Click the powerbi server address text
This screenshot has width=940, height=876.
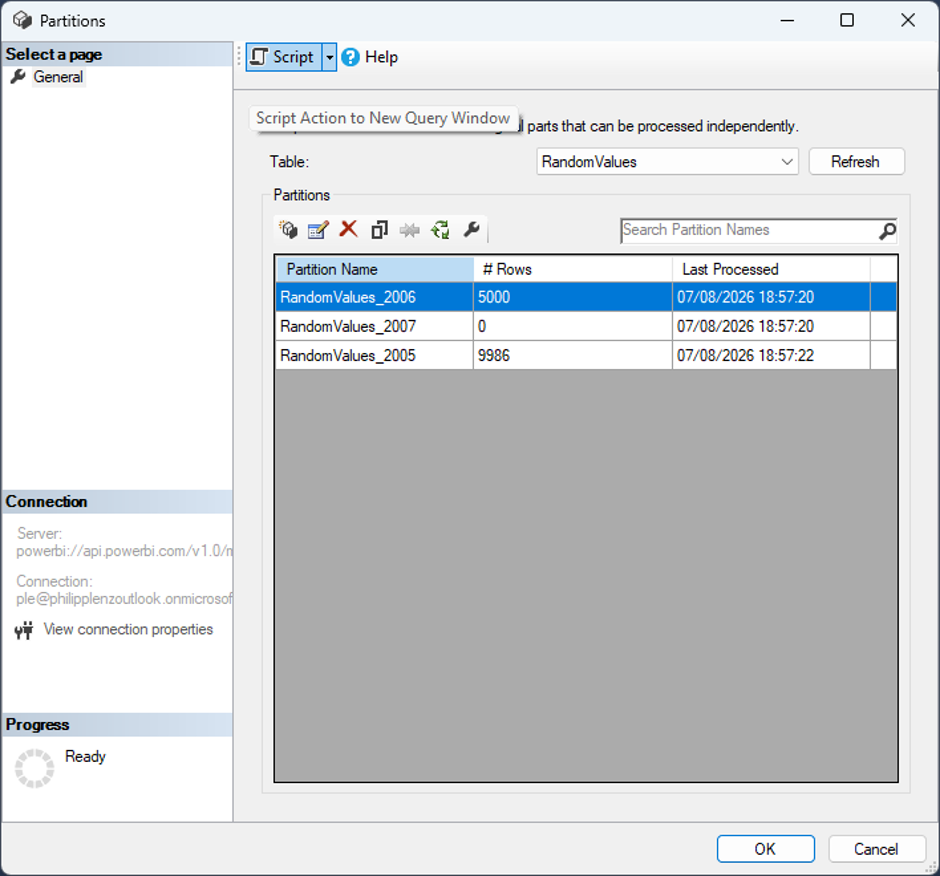[125, 551]
